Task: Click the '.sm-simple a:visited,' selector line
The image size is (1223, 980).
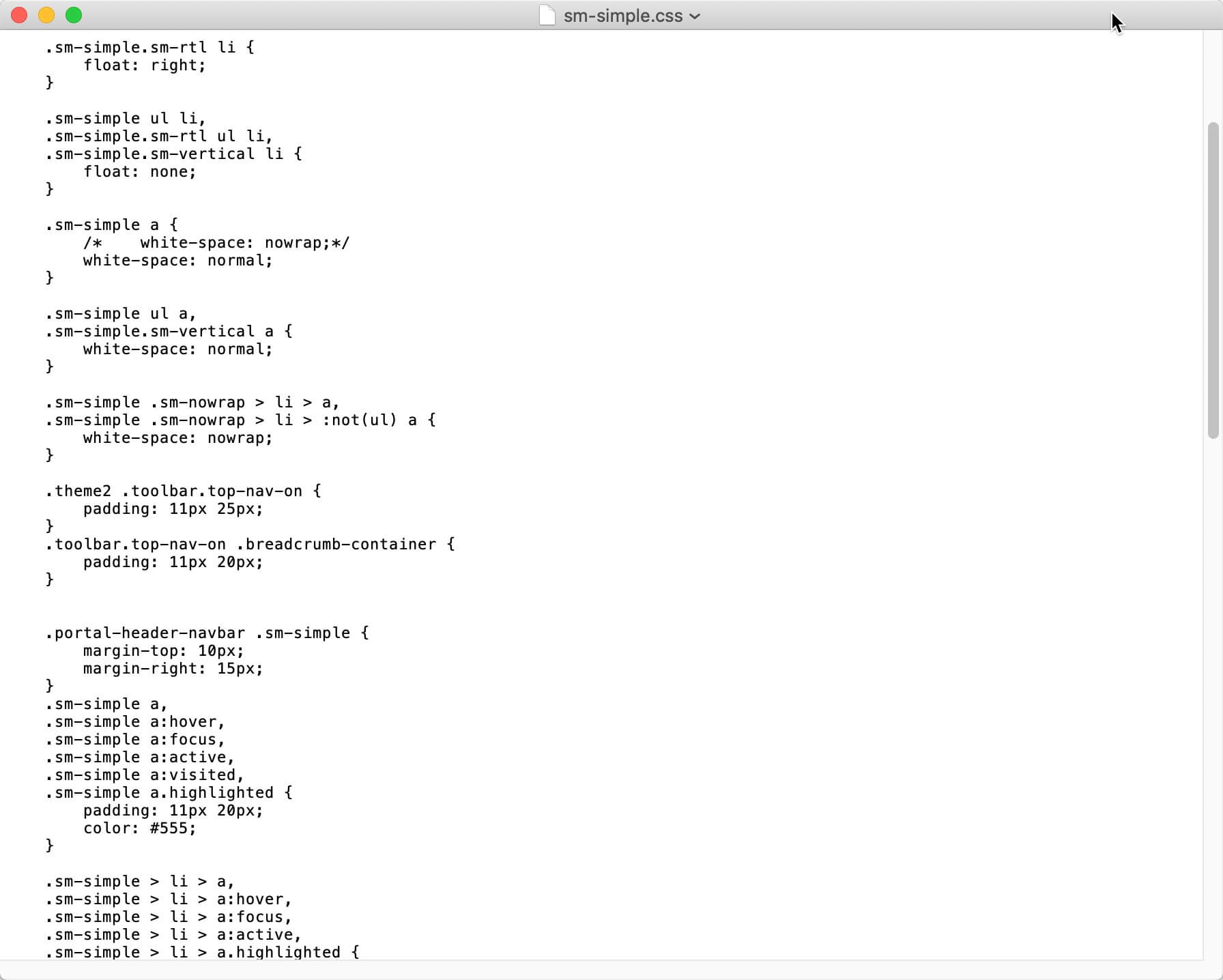Action: click(x=144, y=775)
